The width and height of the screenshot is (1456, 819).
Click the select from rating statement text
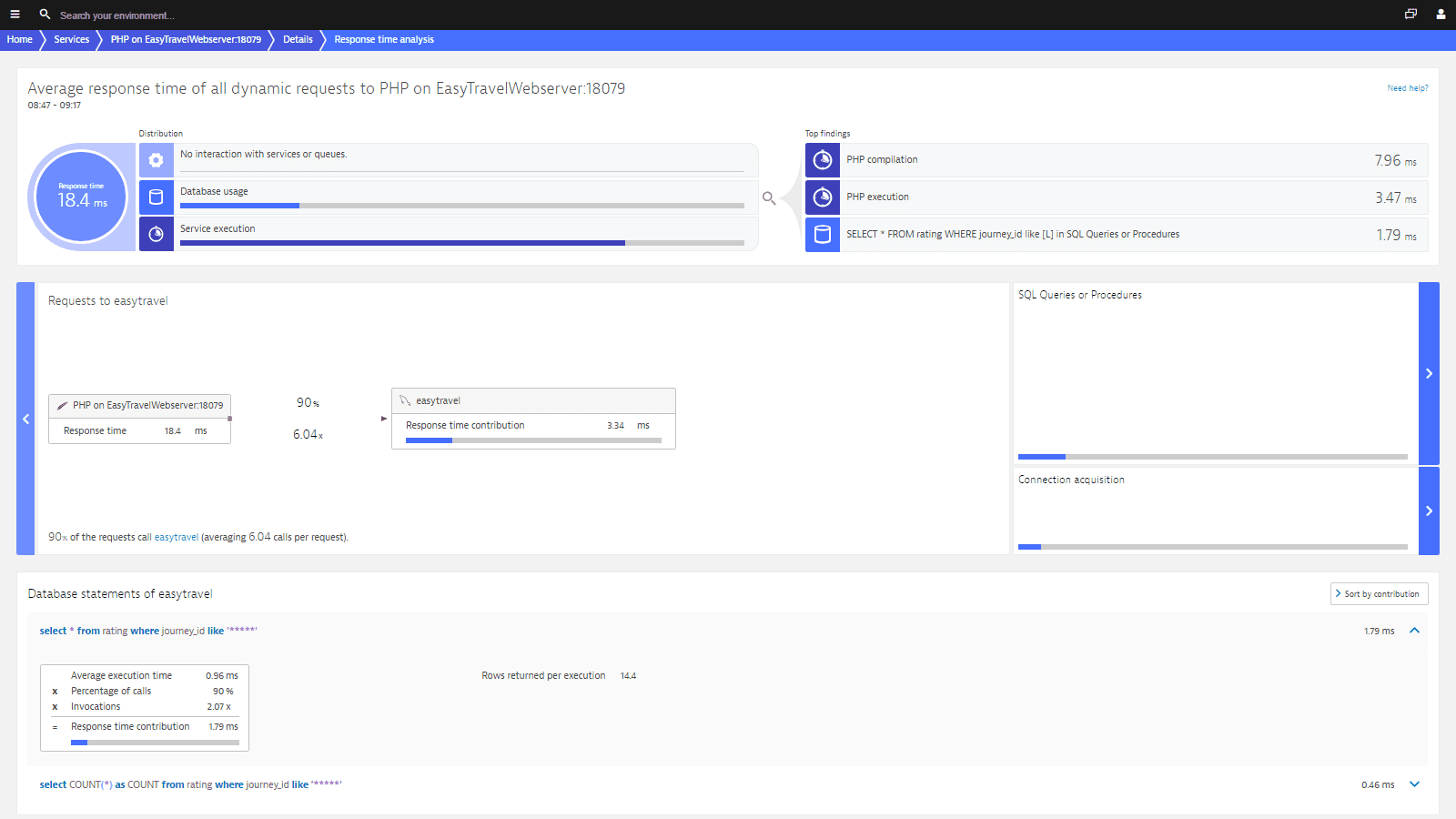click(x=148, y=631)
